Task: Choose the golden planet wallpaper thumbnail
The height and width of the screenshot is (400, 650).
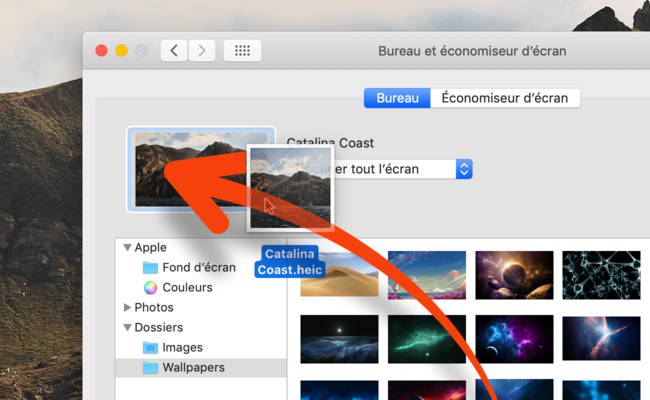Action: [514, 275]
